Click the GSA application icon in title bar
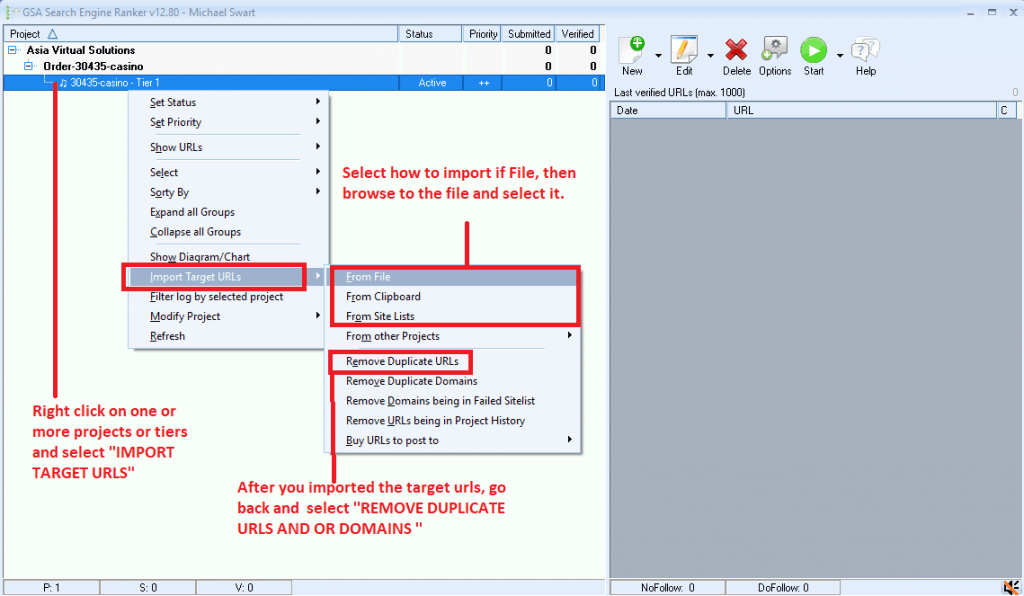Image resolution: width=1024 pixels, height=596 pixels. point(12,12)
